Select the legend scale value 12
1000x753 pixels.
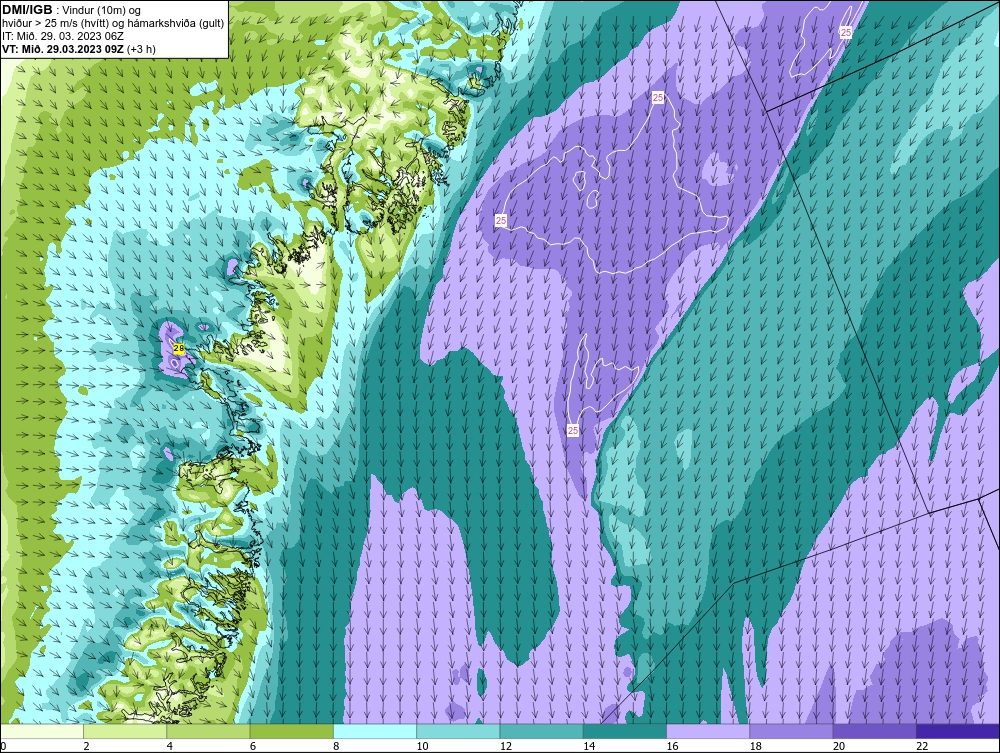coord(506,746)
